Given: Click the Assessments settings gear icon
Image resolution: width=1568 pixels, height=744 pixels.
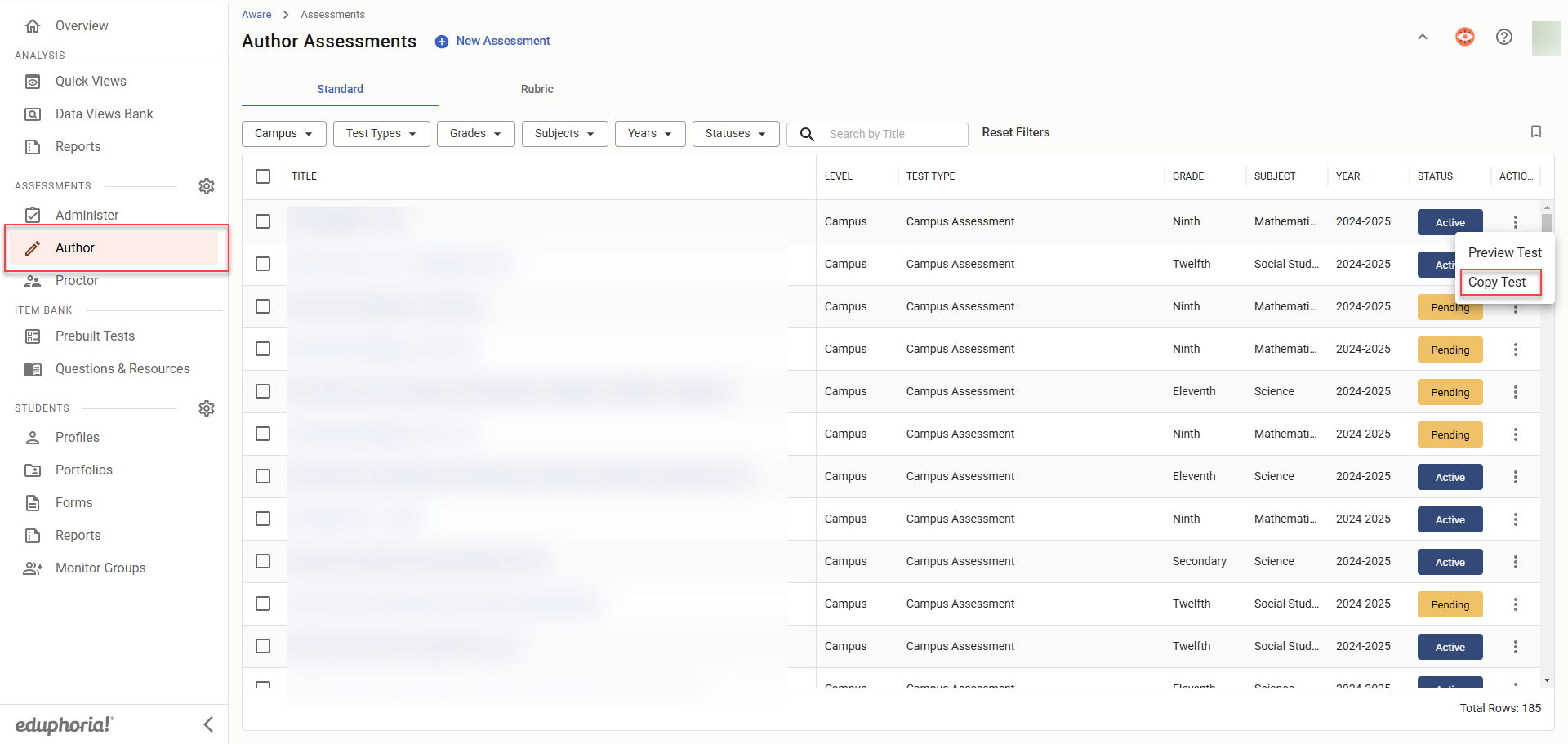Looking at the screenshot, I should point(207,186).
